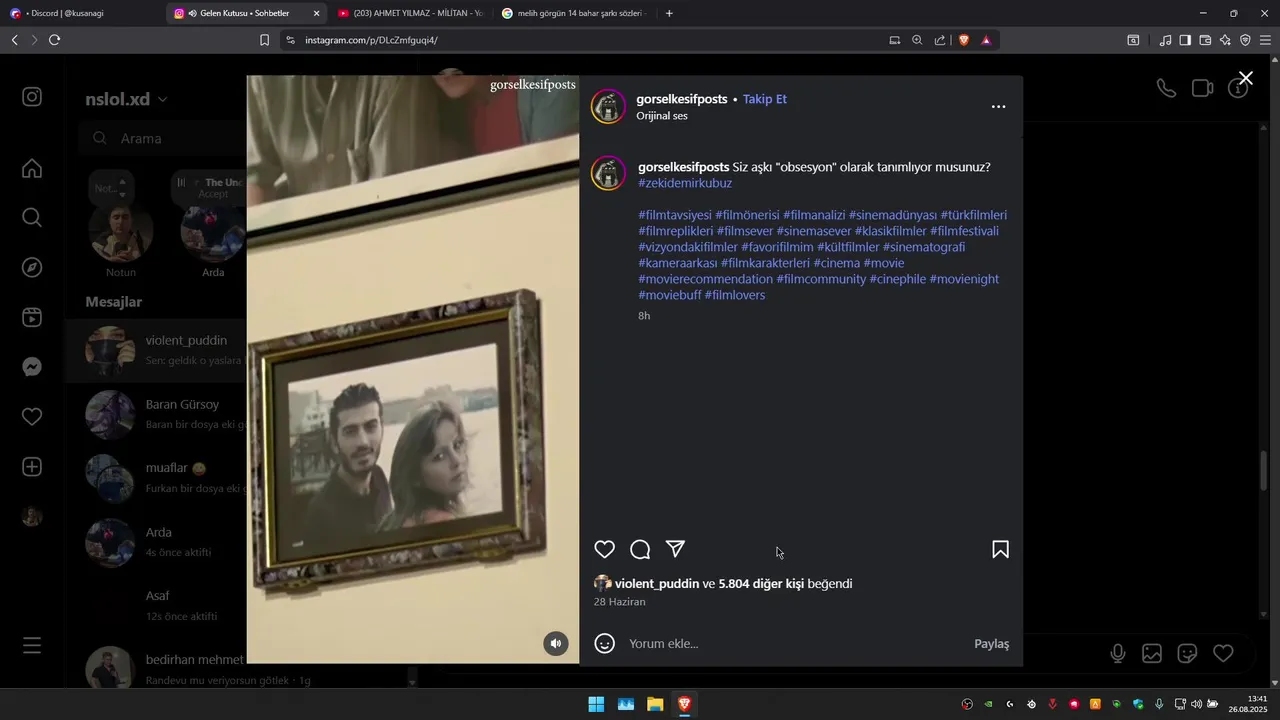Open the hamburger More menu in the sidebar
Image resolution: width=1280 pixels, height=720 pixels.
point(32,646)
